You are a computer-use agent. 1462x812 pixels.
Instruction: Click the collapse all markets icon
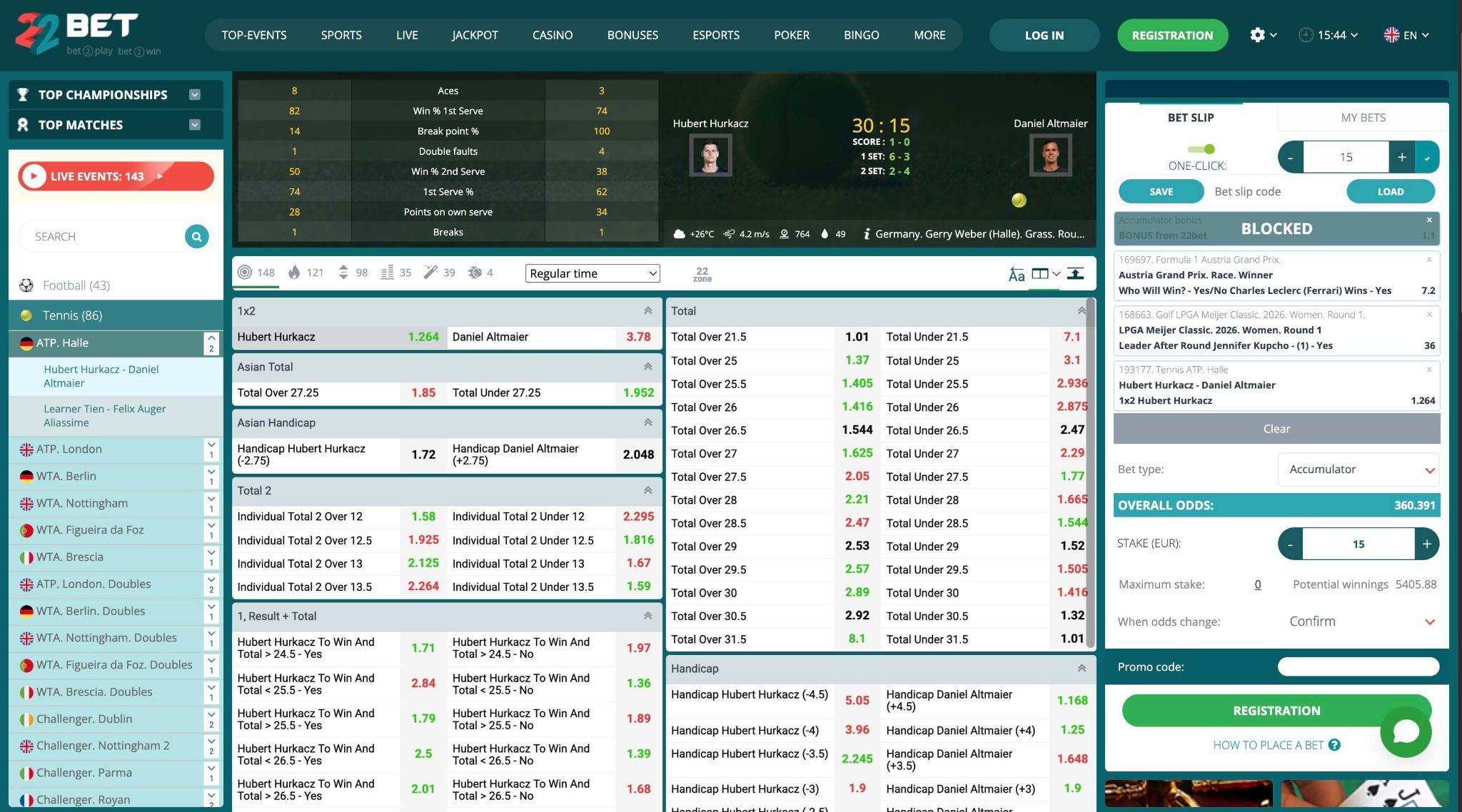tap(1076, 273)
